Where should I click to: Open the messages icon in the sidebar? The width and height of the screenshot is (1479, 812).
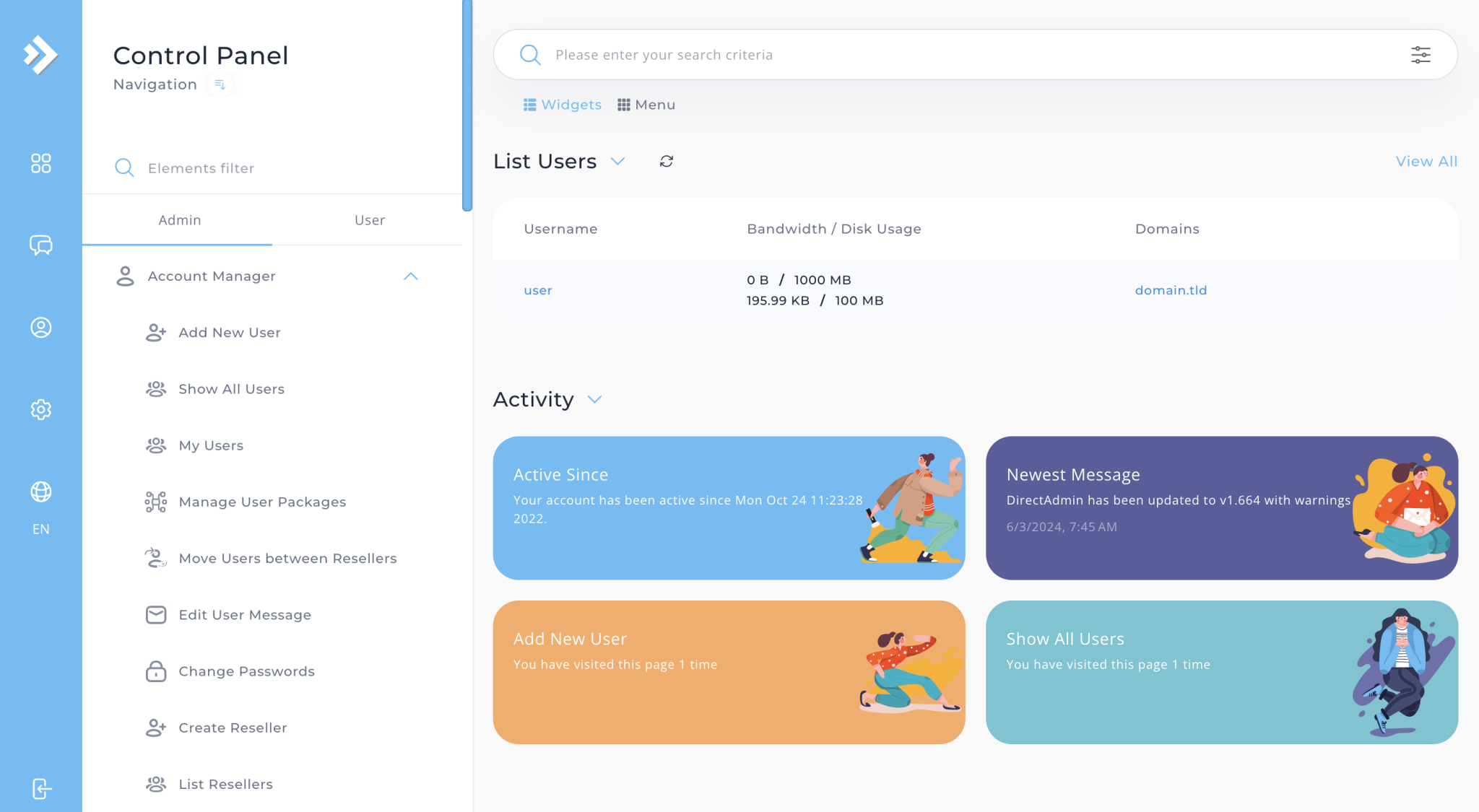41,245
